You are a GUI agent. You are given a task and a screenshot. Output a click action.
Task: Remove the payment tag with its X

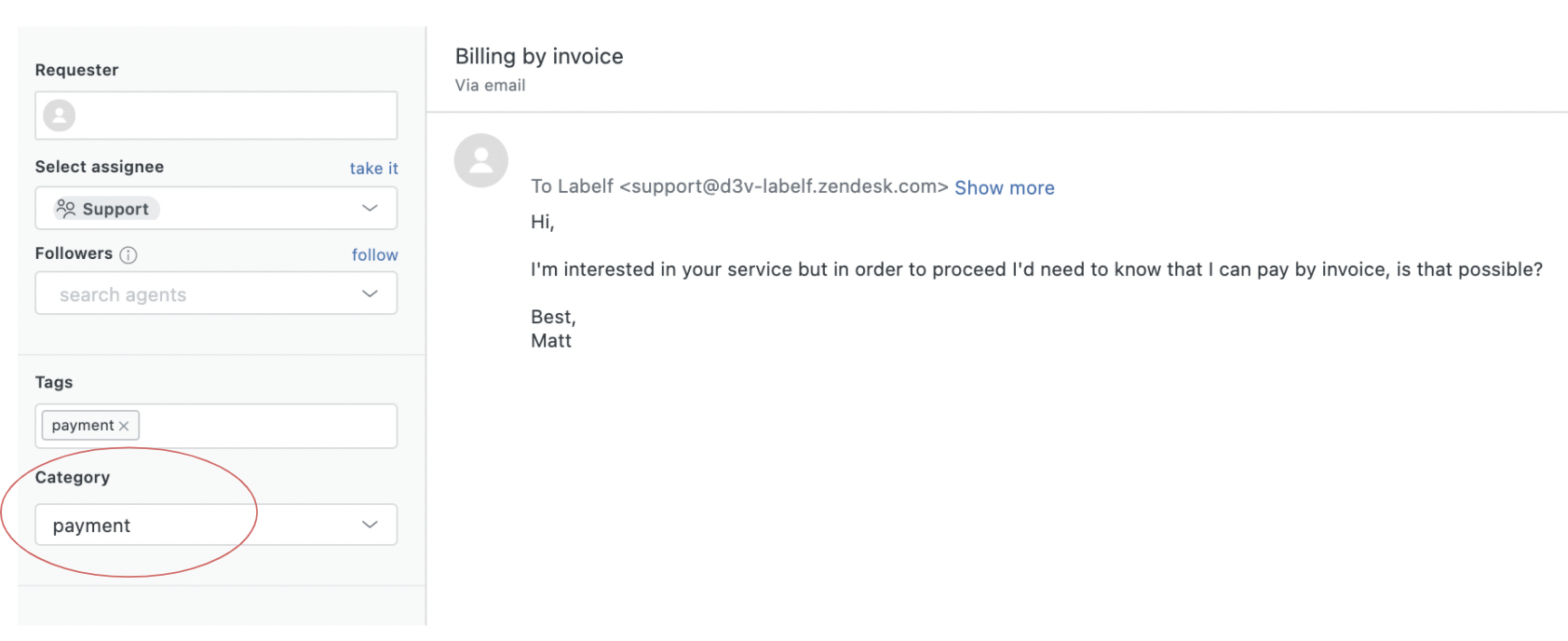[x=124, y=426]
